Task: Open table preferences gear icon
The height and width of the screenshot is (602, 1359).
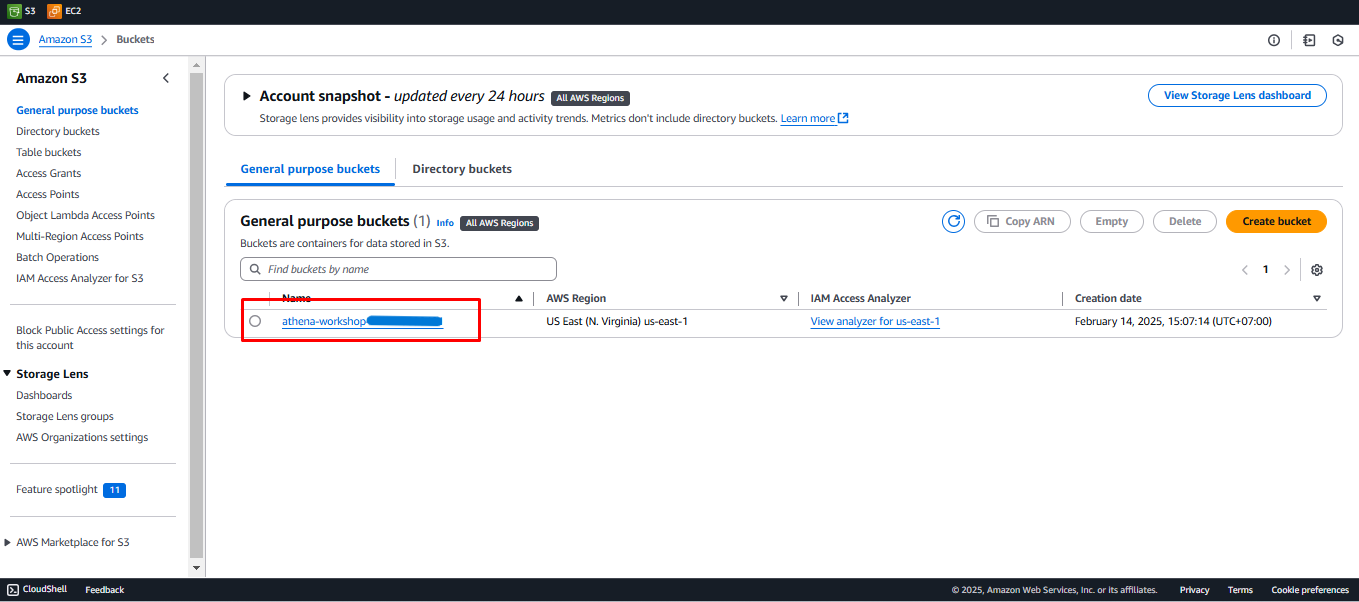Action: point(1317,270)
